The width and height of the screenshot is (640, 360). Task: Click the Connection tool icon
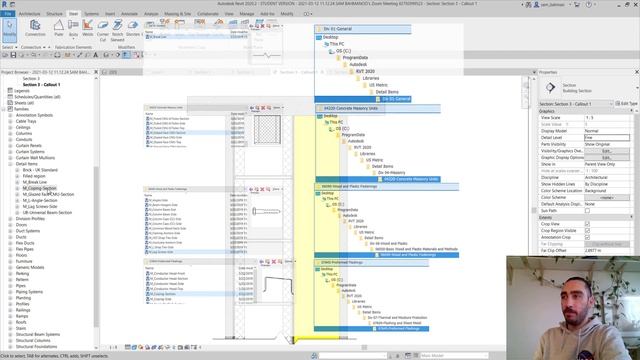(35, 25)
